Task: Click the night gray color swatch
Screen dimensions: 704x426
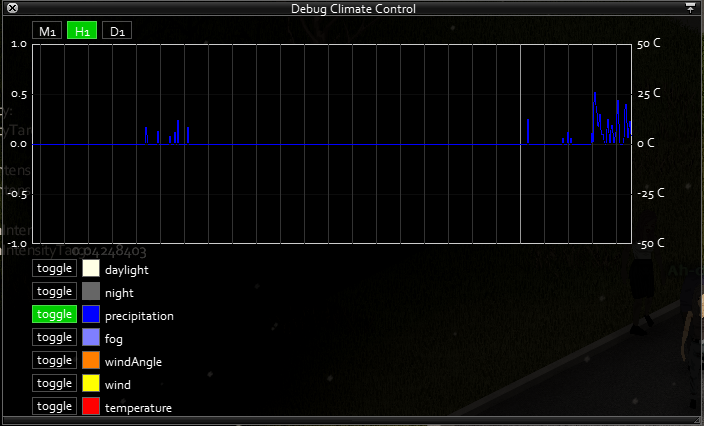Action: tap(91, 291)
